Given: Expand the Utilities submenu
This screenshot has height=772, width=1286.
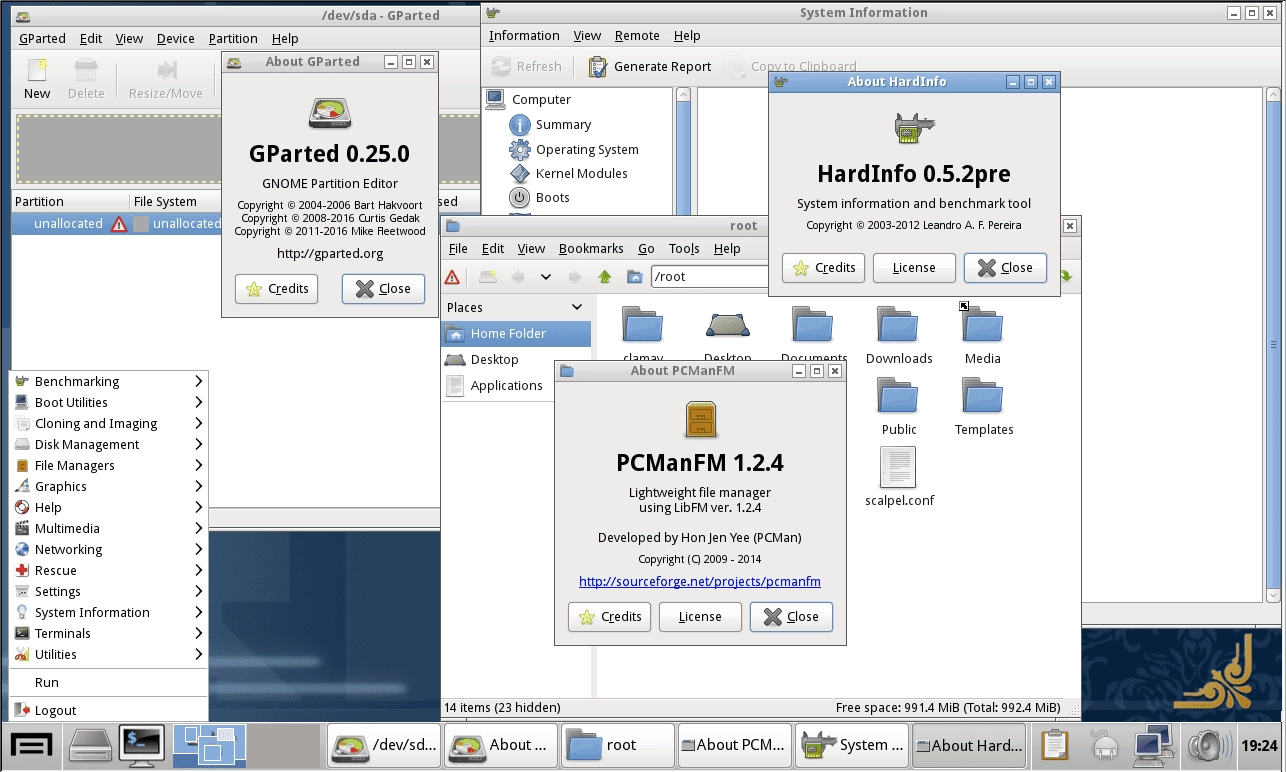Looking at the screenshot, I should [x=109, y=654].
